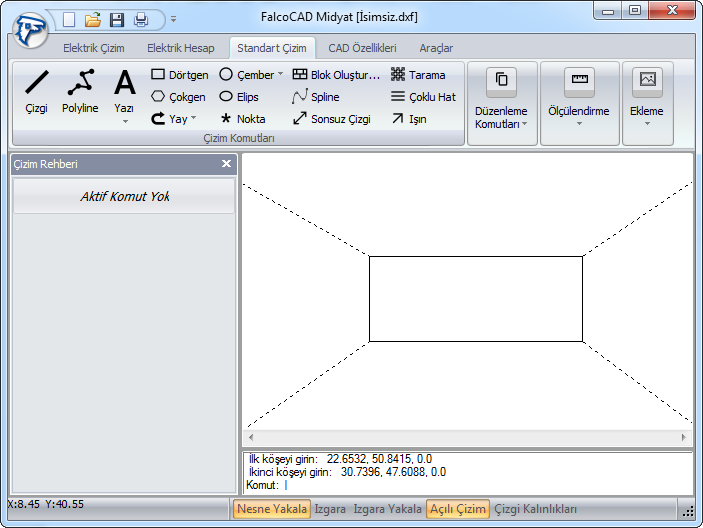The height and width of the screenshot is (528, 703).
Task: Close the Çizim Rehberi panel
Action: pos(226,164)
